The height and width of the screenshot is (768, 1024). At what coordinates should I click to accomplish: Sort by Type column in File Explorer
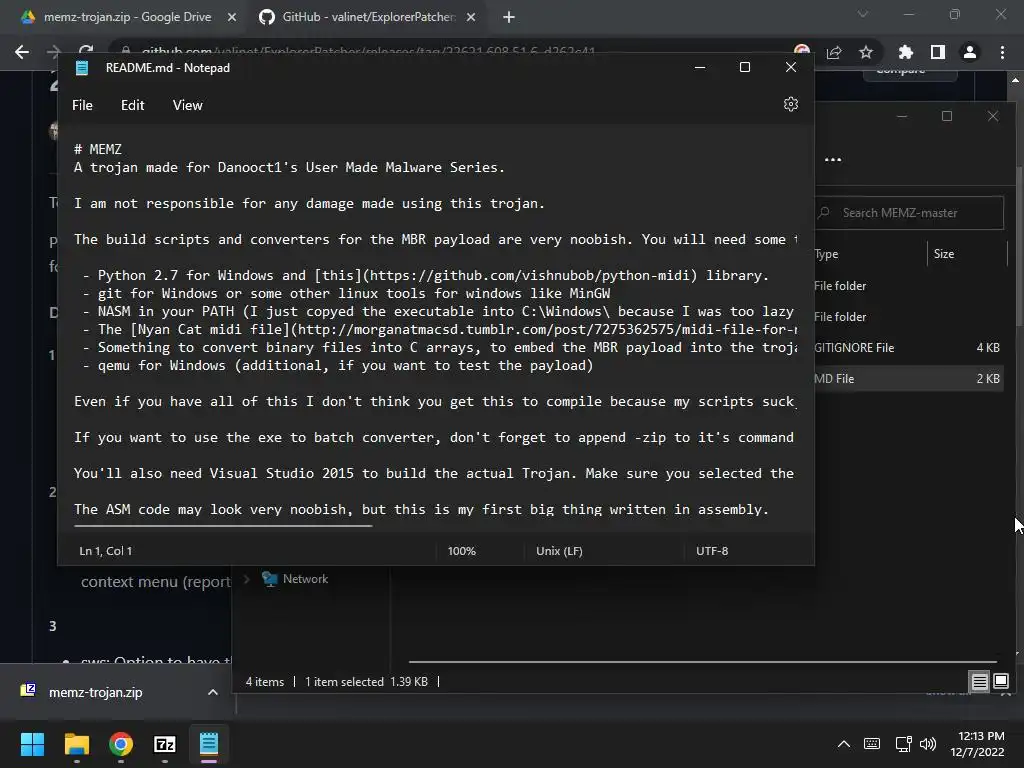click(x=869, y=254)
